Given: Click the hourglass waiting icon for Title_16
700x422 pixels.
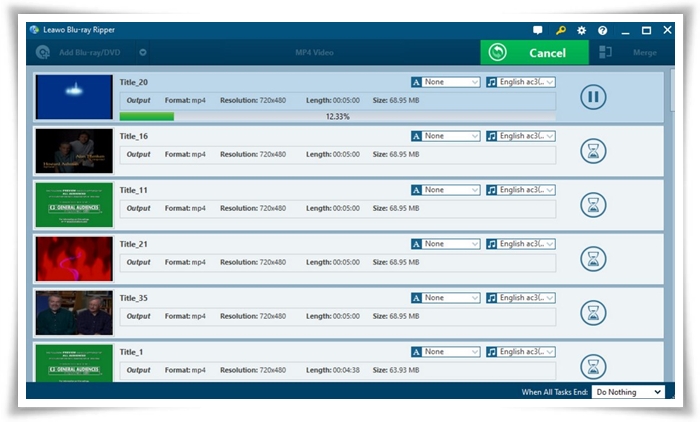Looking at the screenshot, I should coord(593,151).
